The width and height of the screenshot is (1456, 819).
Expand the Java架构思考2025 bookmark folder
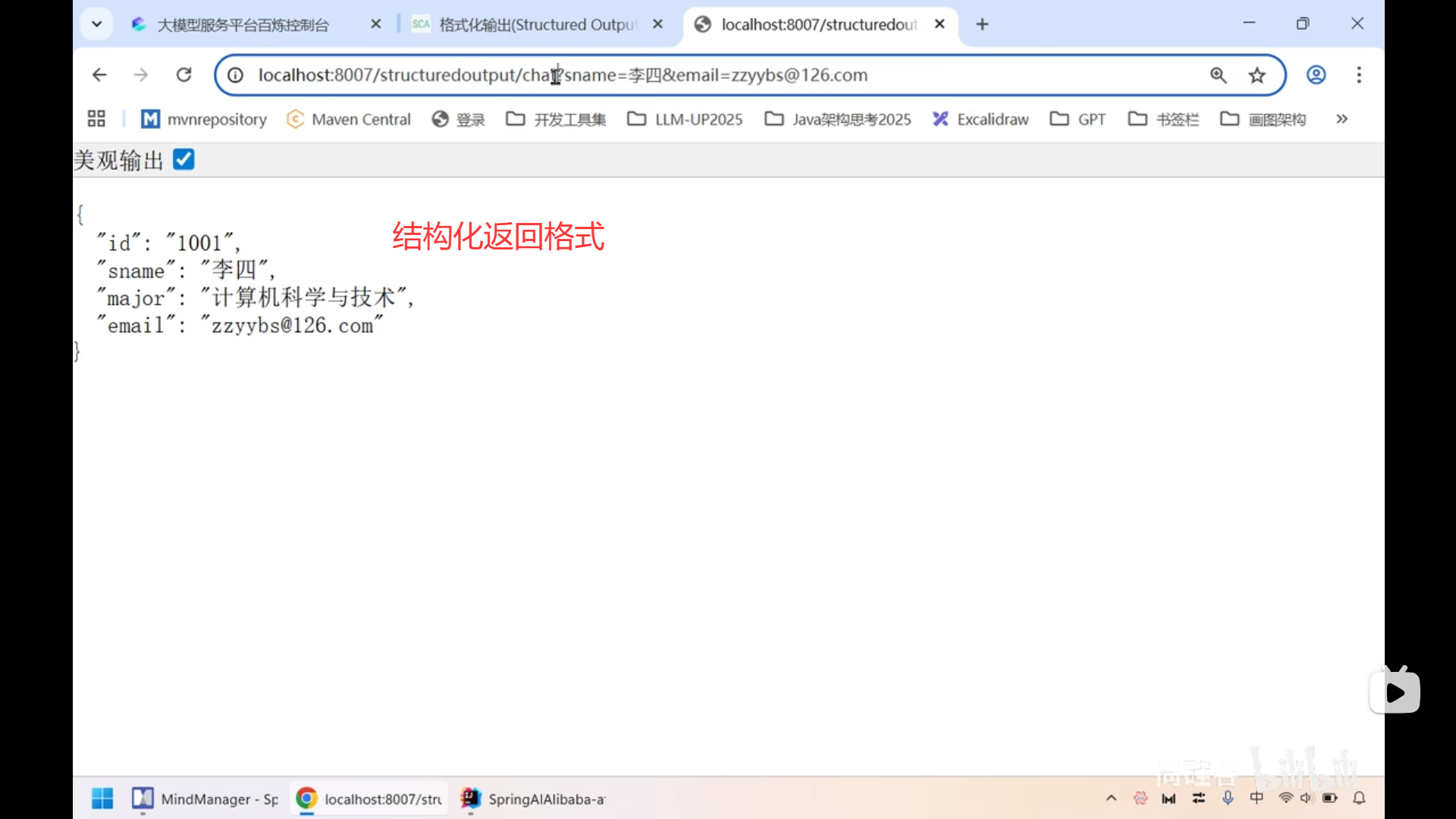(x=838, y=119)
